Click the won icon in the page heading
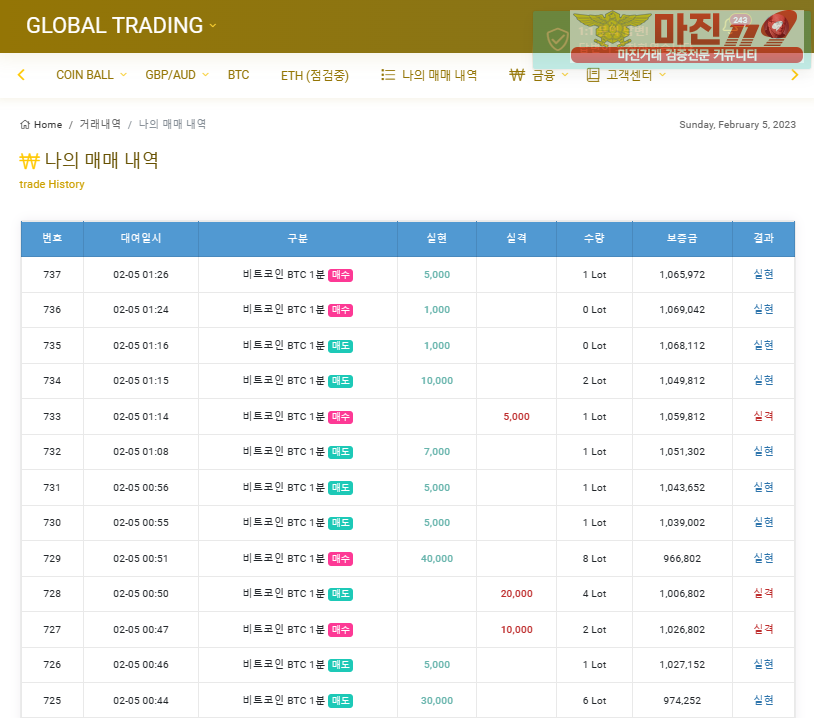 29,161
